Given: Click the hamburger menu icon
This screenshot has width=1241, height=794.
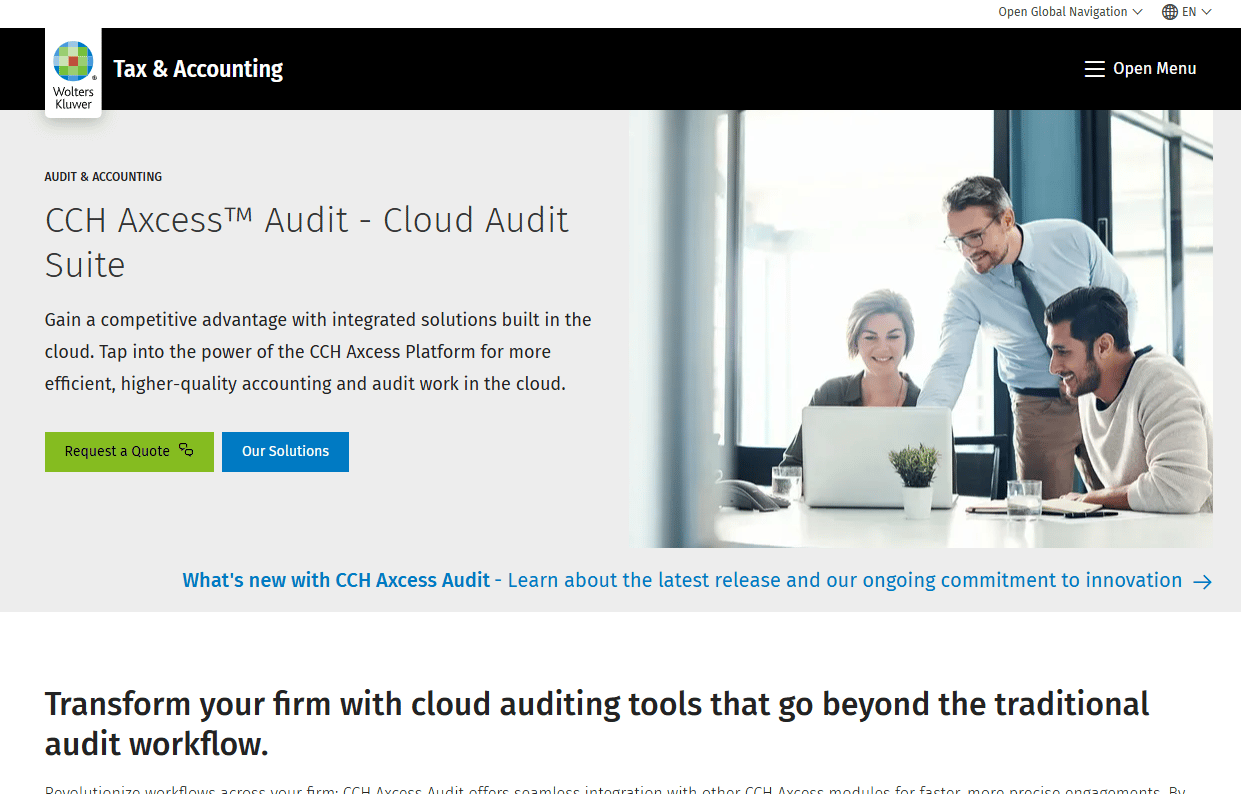Looking at the screenshot, I should pos(1095,69).
